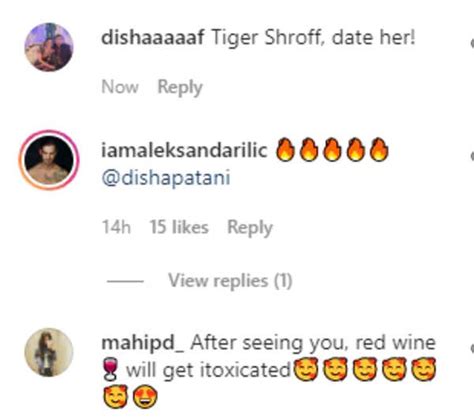Screen dimensions: 474x418
Task: Reply to iamaleksandarilic's comment
Action: tap(250, 228)
